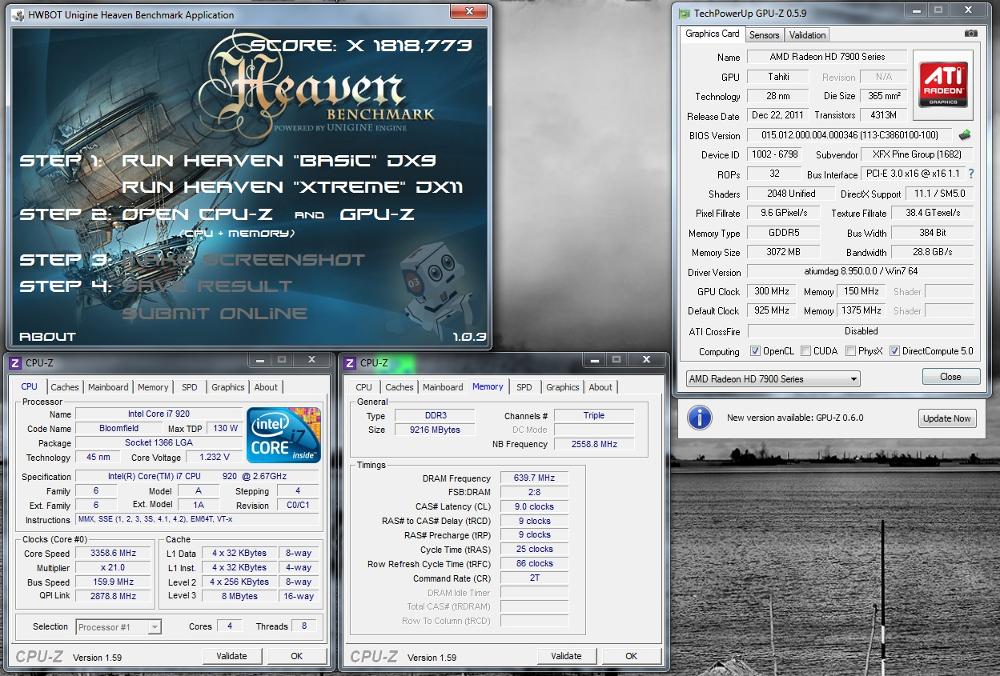Screen dimensions: 1000x676
Task: Click Save Result in Heaven step 4
Action: (207, 286)
